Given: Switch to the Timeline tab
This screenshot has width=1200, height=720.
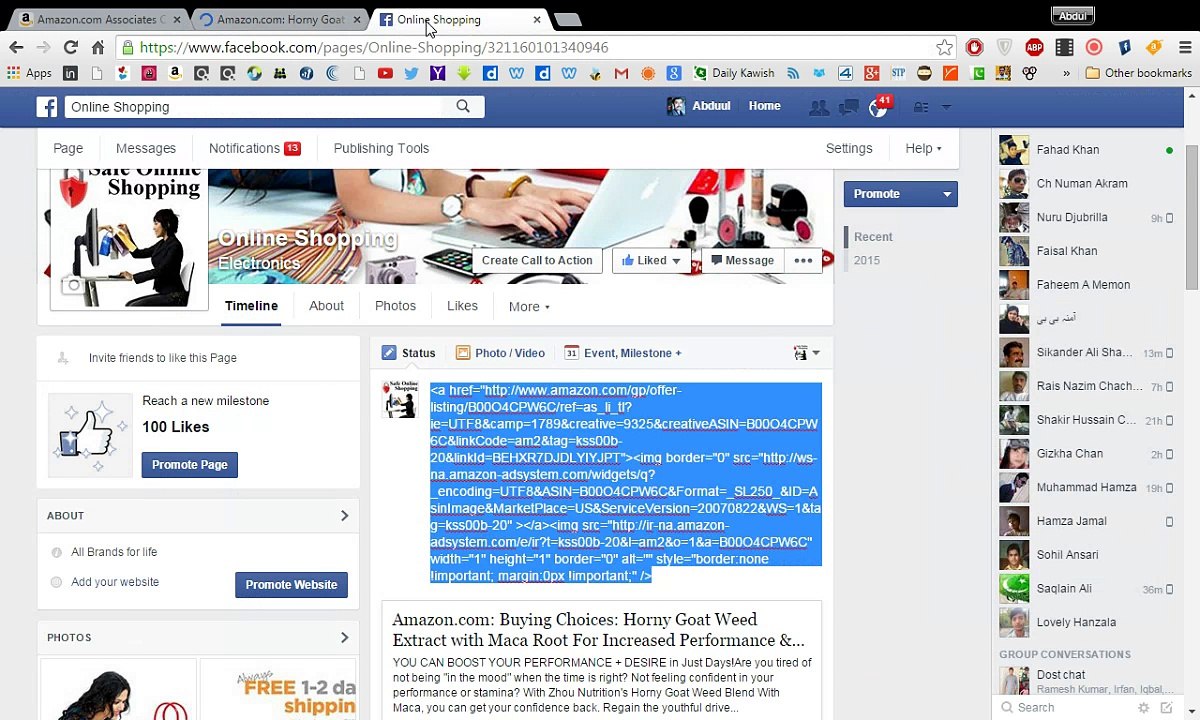Looking at the screenshot, I should pos(251,306).
